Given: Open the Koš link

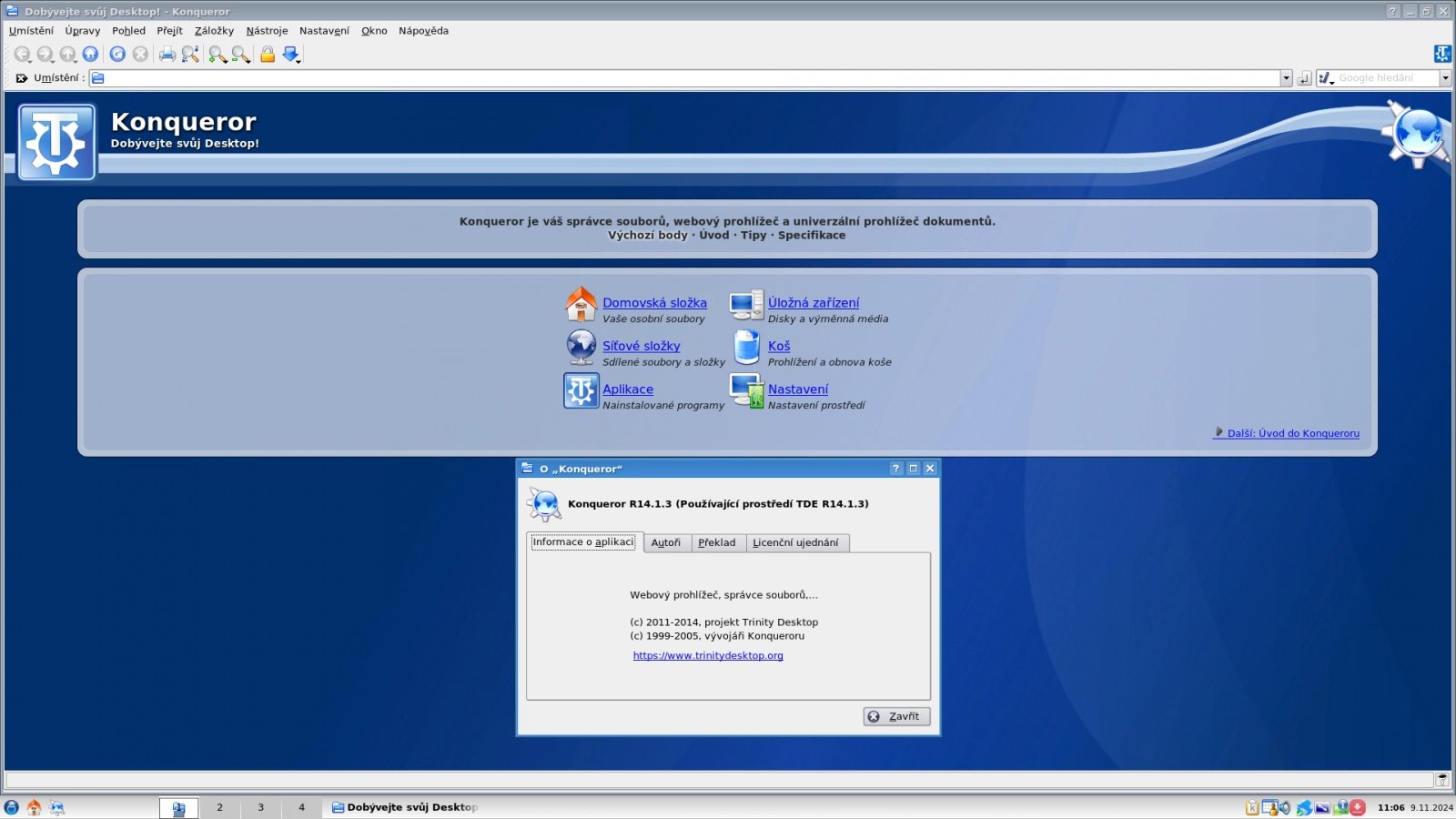Looking at the screenshot, I should coord(779,347).
